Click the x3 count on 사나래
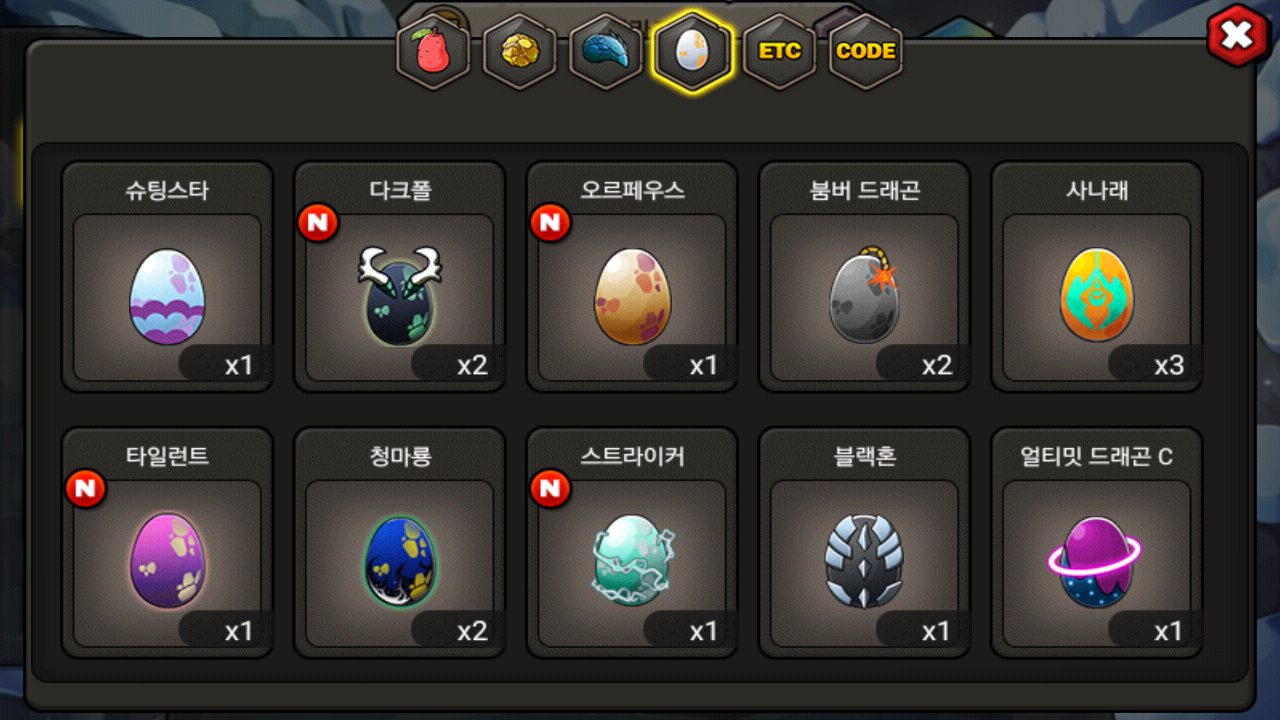Image resolution: width=1280 pixels, height=720 pixels. pyautogui.click(x=1169, y=365)
